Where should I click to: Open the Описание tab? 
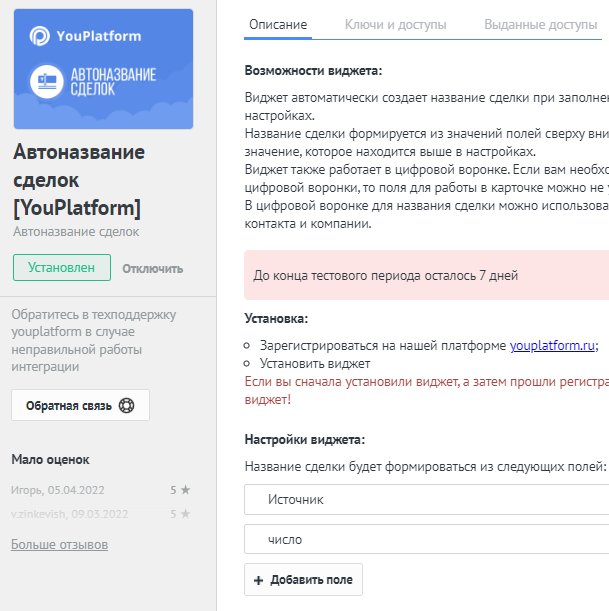pyautogui.click(x=278, y=25)
